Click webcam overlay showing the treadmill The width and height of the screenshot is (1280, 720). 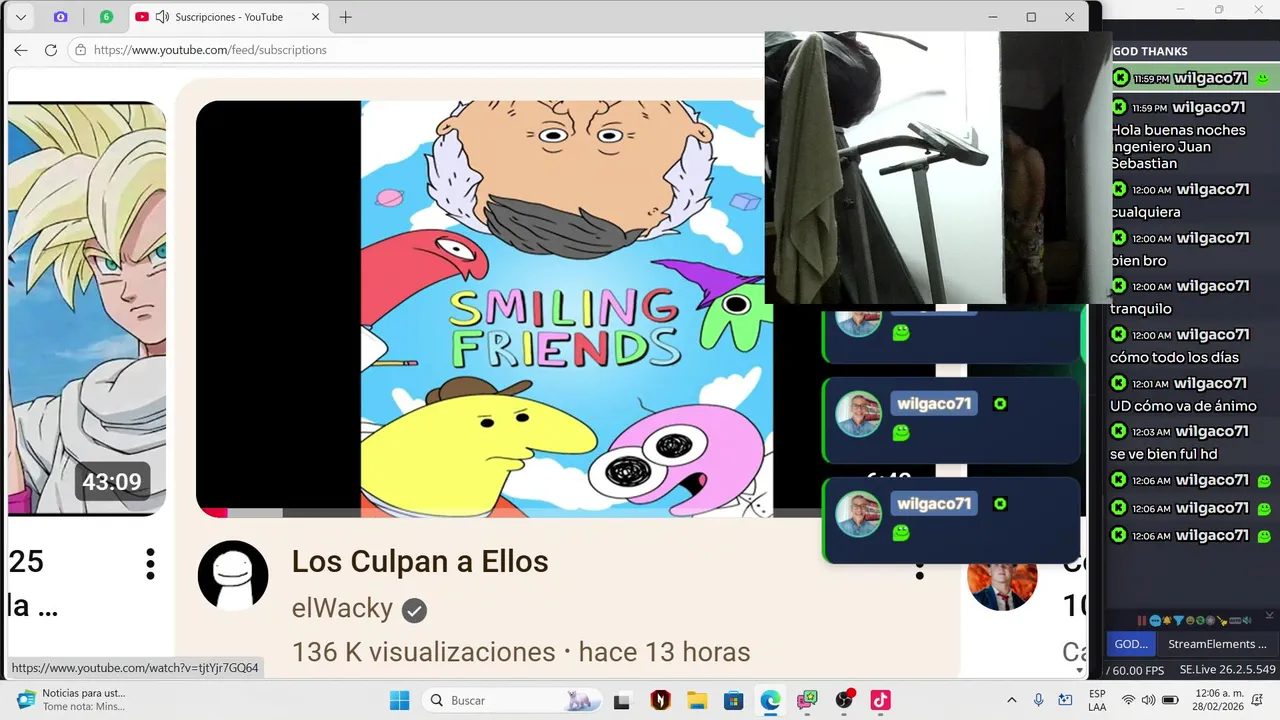[938, 167]
